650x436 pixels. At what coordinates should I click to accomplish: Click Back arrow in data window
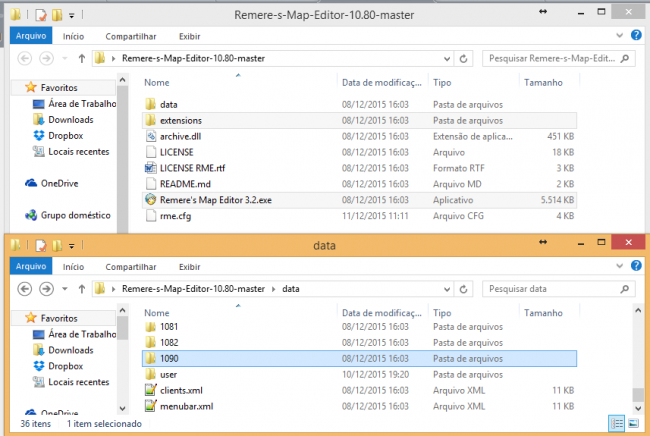click(x=25, y=288)
